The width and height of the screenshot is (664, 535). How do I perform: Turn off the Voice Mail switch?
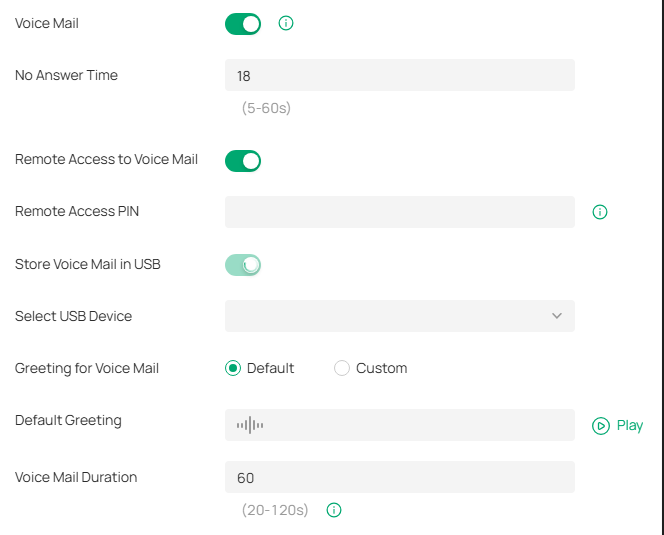pyautogui.click(x=243, y=23)
